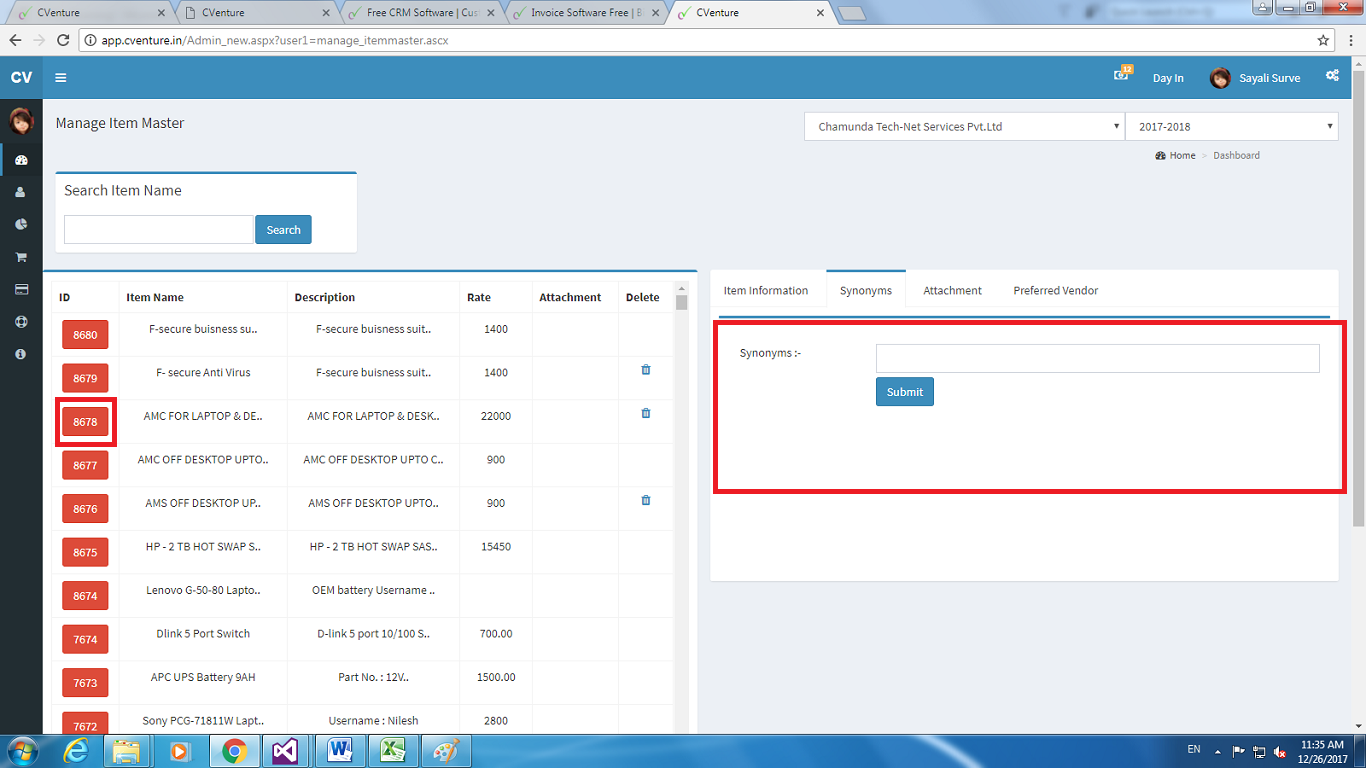This screenshot has width=1366, height=768.
Task: Click the APC UPS Battery 9AH item name
Action: click(x=203, y=677)
